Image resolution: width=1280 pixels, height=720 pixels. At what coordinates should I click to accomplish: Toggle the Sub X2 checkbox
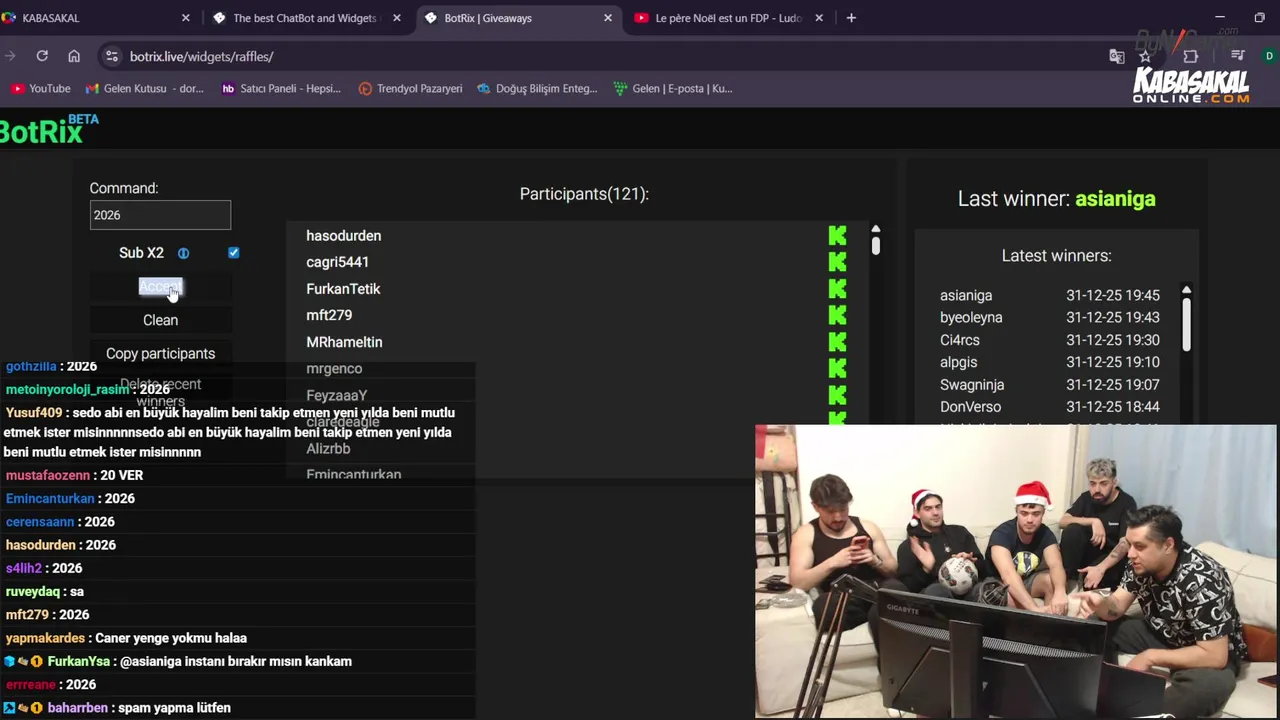tap(234, 253)
